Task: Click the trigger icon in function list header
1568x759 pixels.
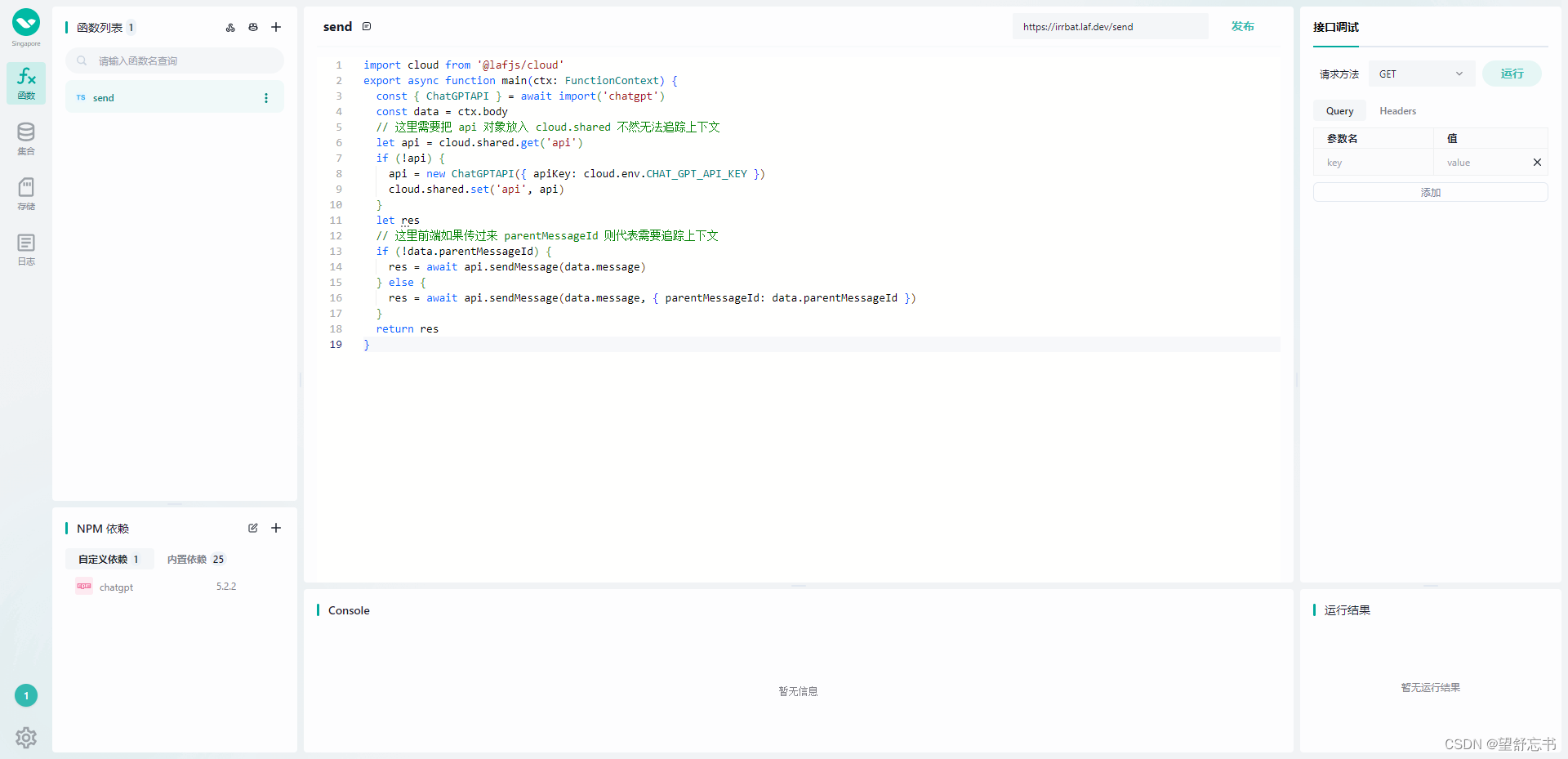Action: [x=230, y=27]
